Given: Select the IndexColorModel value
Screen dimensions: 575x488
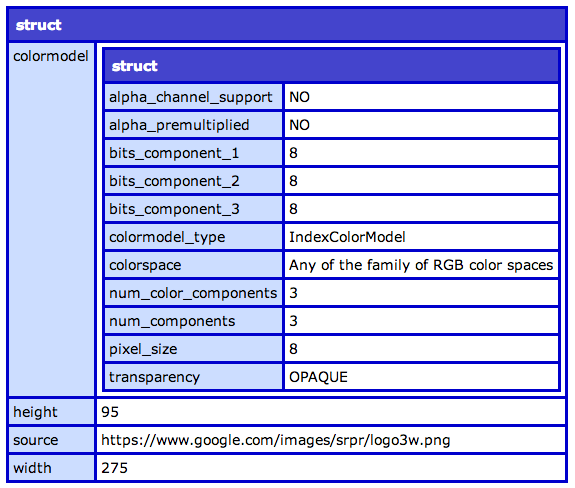Looking at the screenshot, I should click(347, 237).
